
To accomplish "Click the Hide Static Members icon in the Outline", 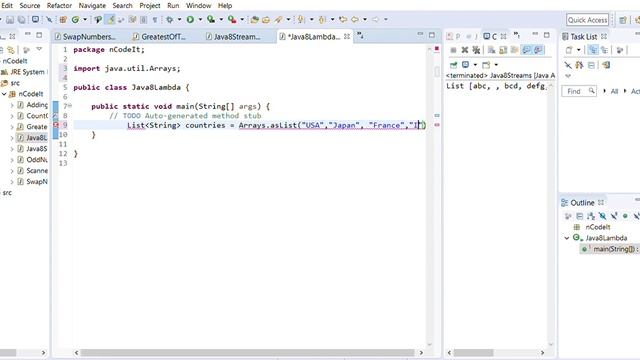I will click(614, 216).
